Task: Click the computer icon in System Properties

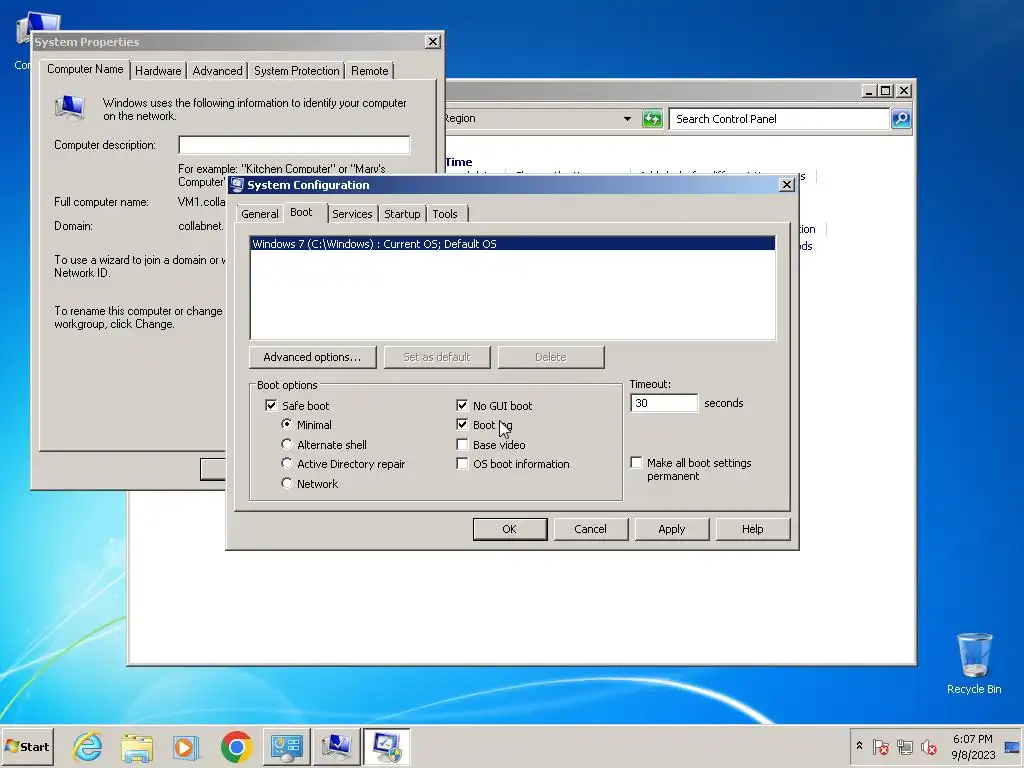Action: tap(70, 108)
